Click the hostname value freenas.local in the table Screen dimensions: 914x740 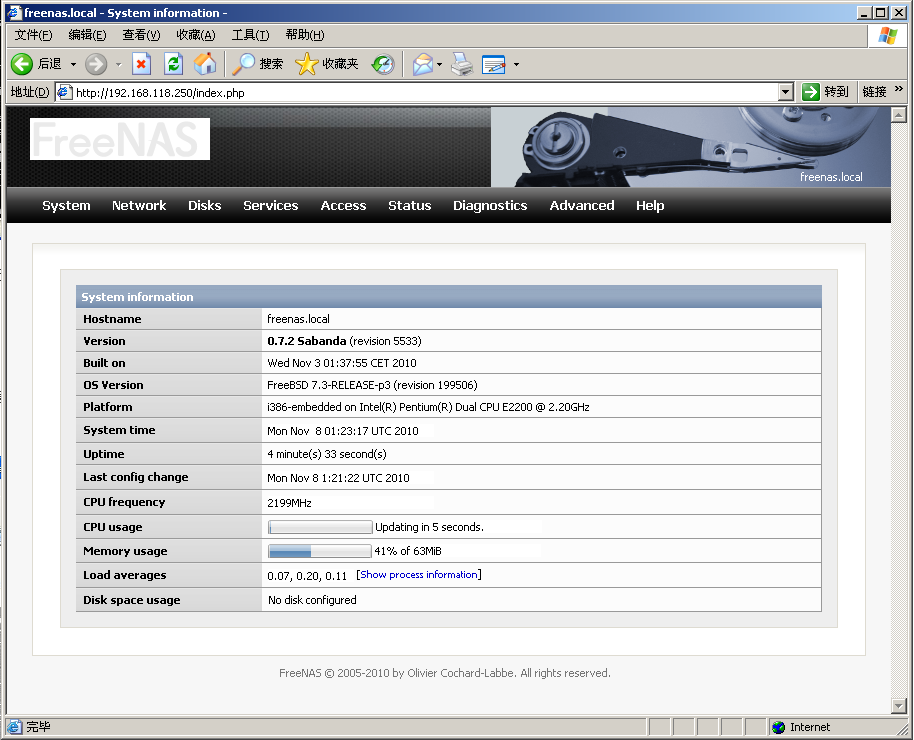click(x=298, y=319)
